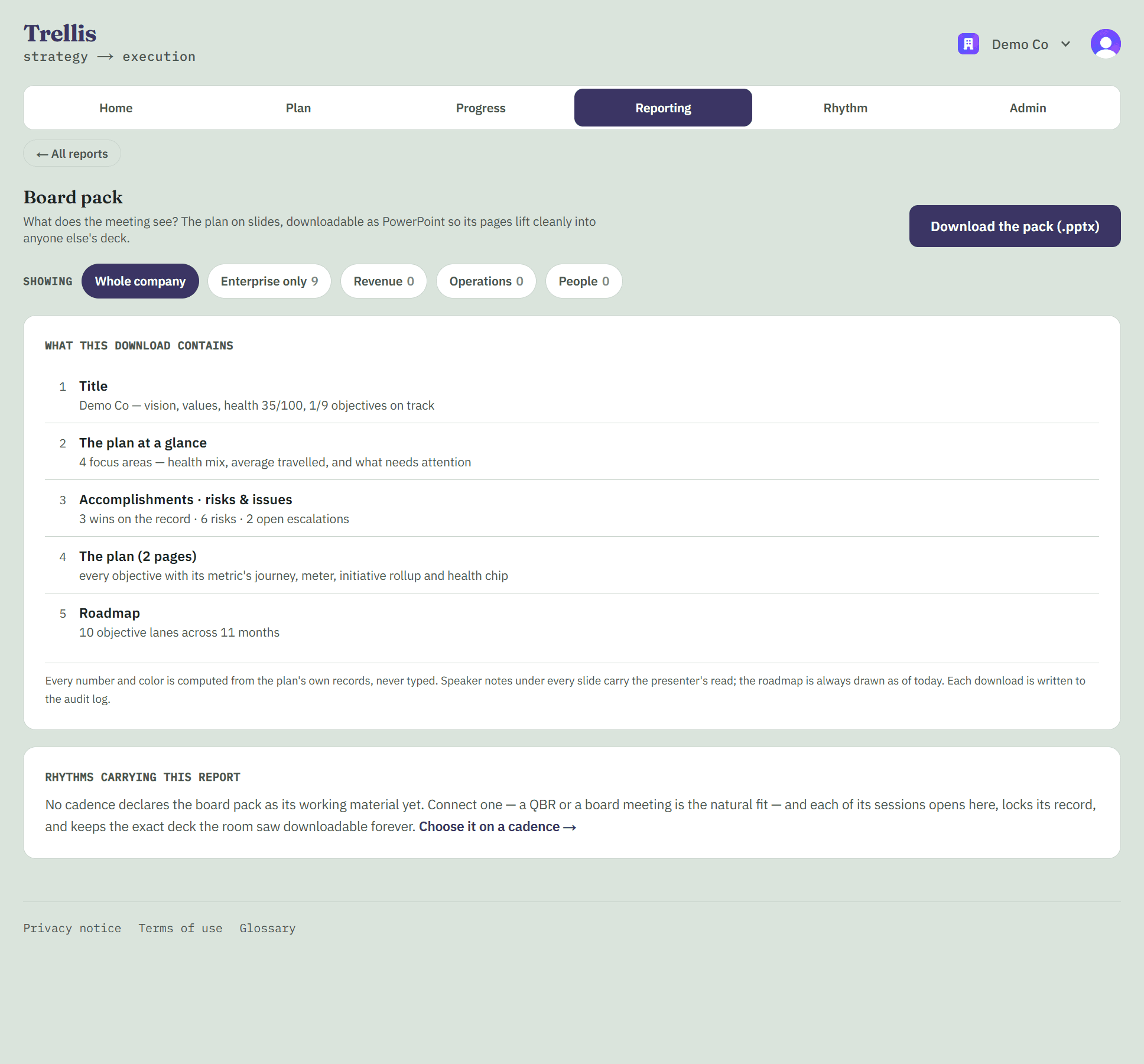Open the Rhythm tab

(x=846, y=108)
